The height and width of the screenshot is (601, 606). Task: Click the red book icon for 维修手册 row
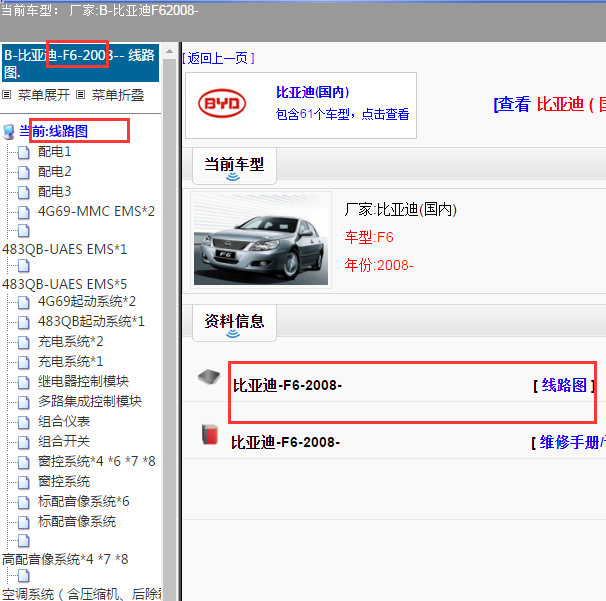210,434
